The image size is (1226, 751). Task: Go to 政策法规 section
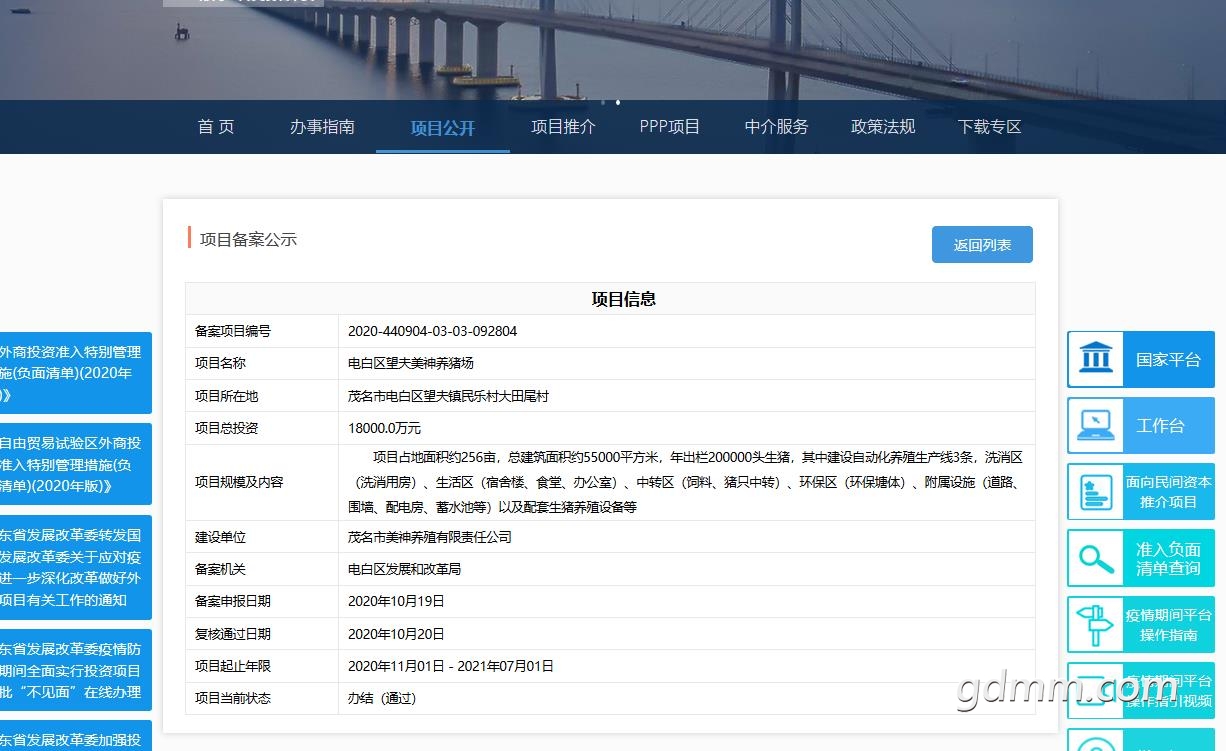(883, 127)
